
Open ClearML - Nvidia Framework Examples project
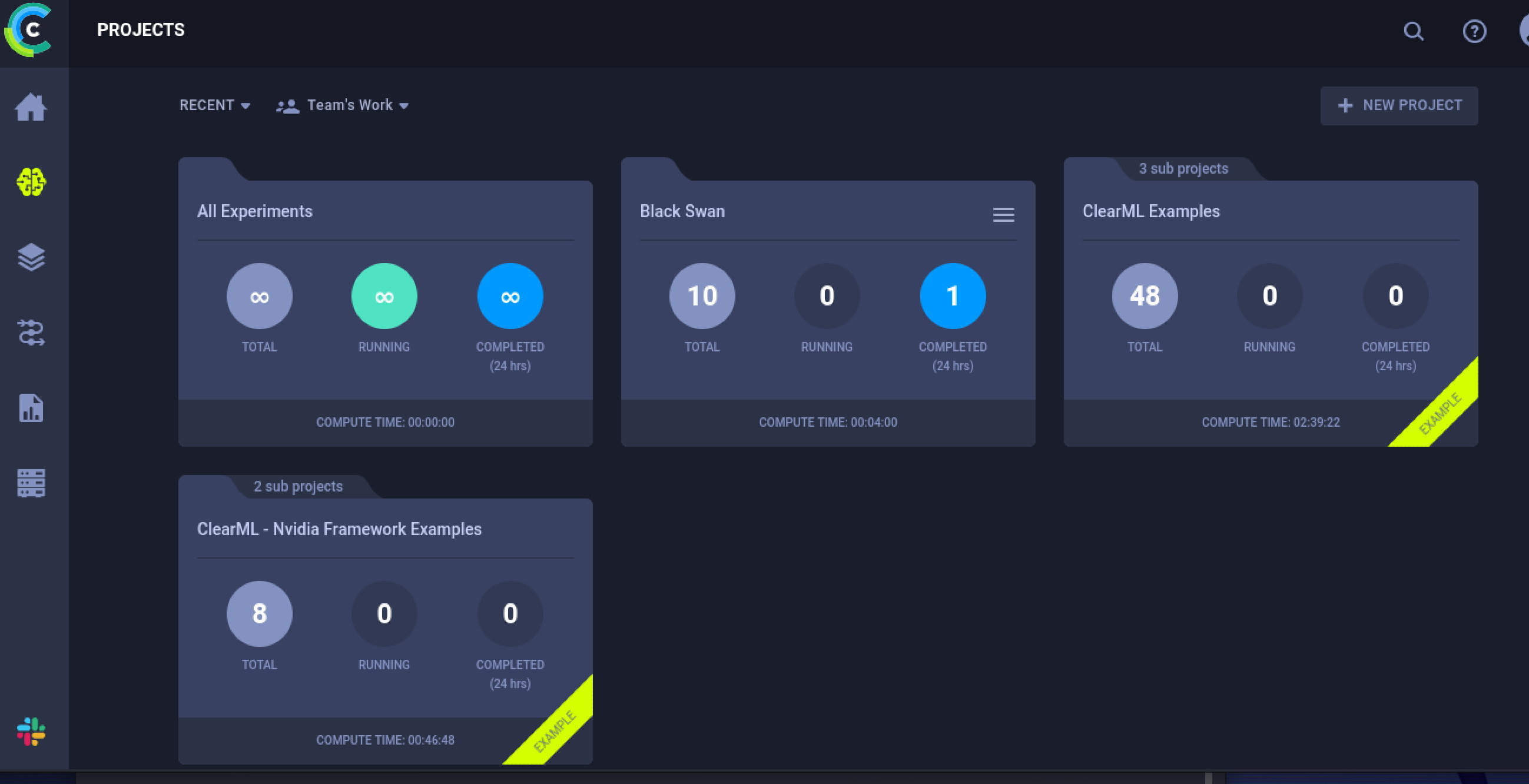[339, 529]
